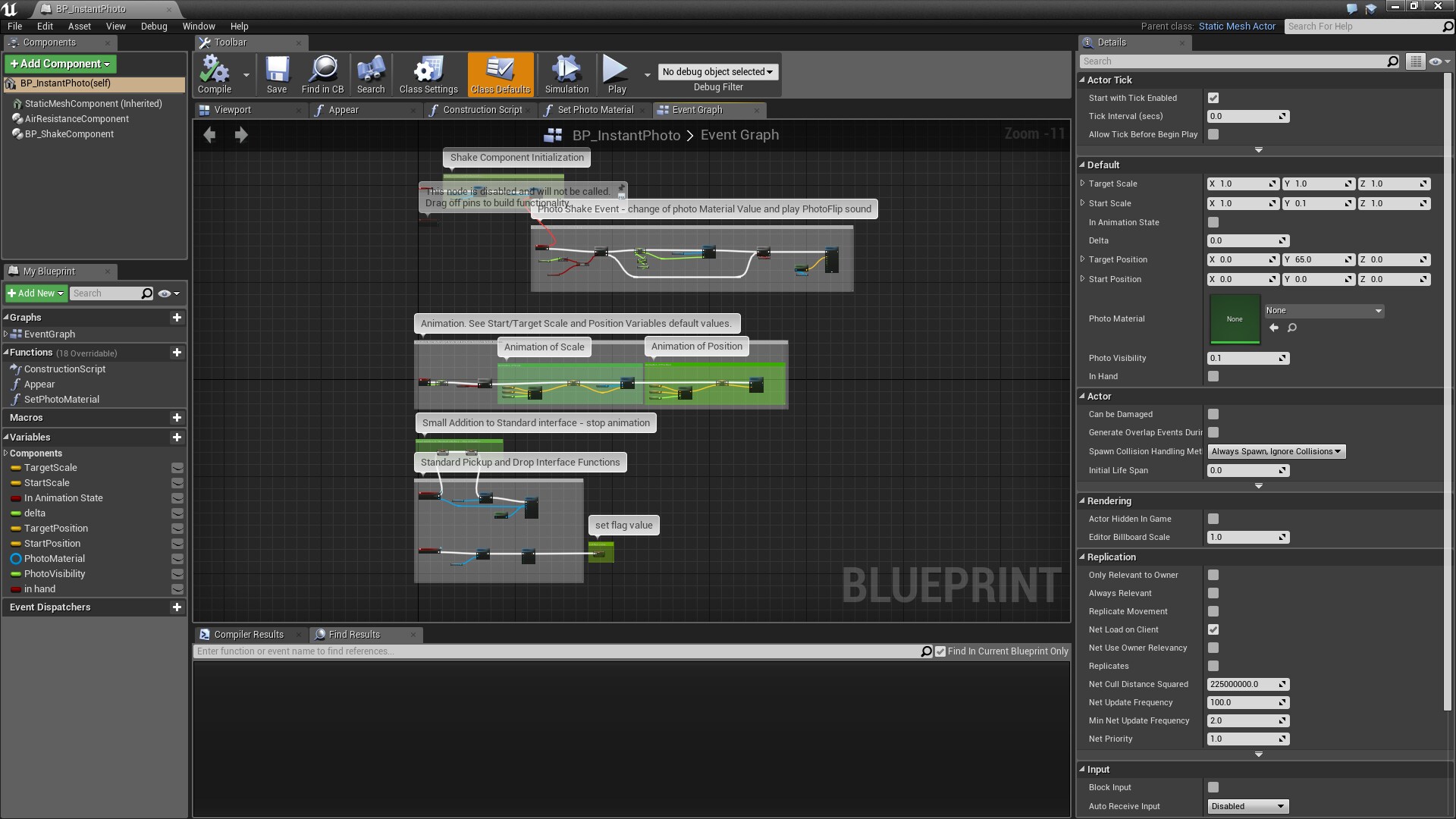Open the Spawn Collision Handling dropdown

pos(1276,451)
